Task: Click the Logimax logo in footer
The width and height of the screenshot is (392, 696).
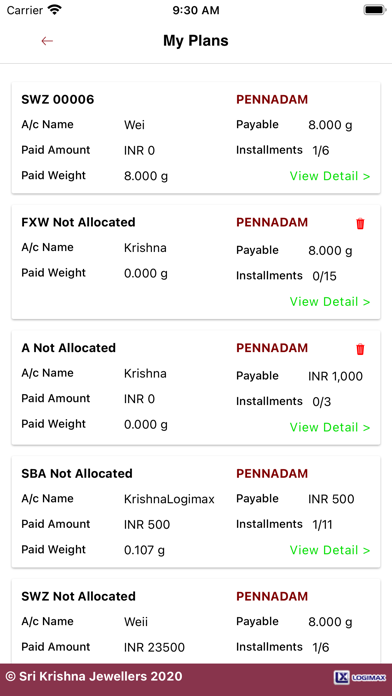Action: click(360, 677)
